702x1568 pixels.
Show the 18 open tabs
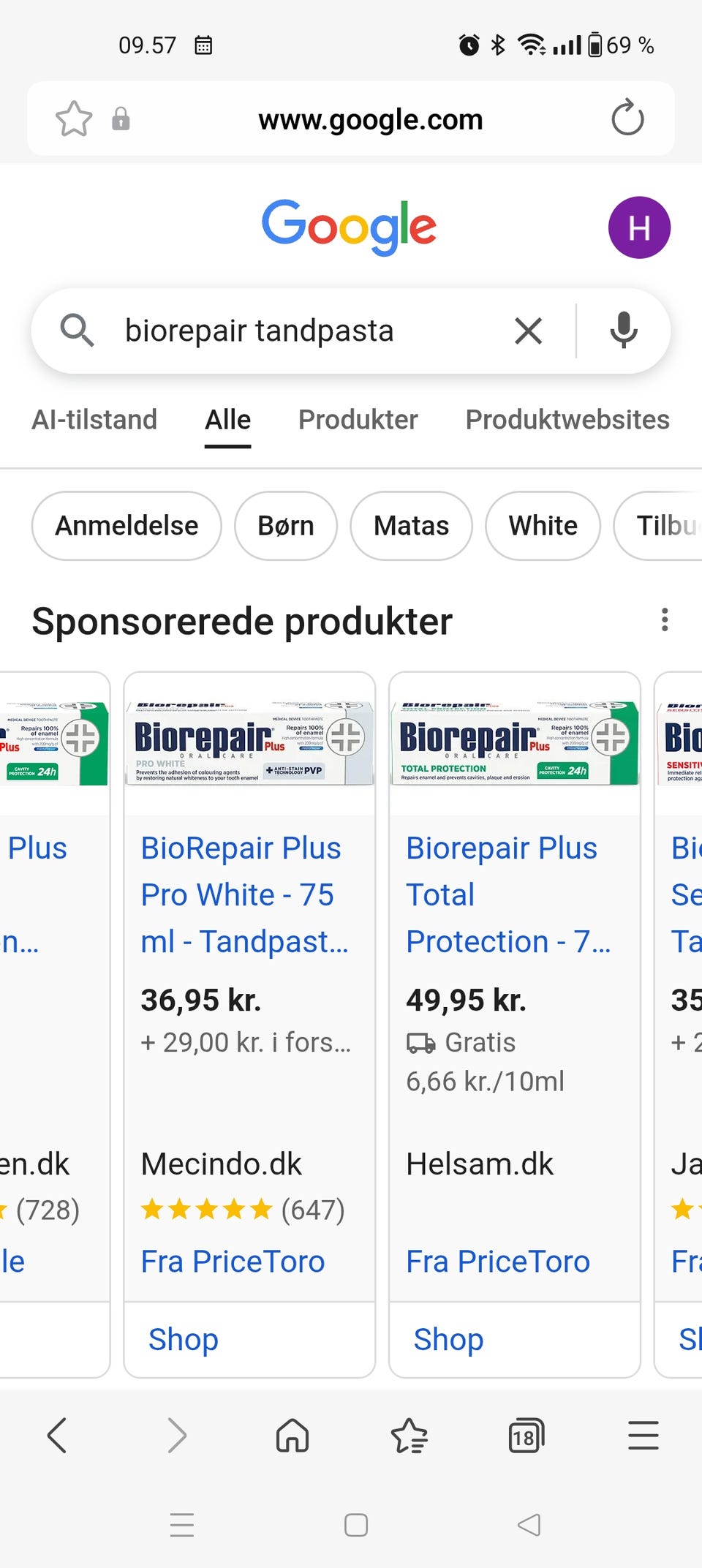[x=526, y=1435]
